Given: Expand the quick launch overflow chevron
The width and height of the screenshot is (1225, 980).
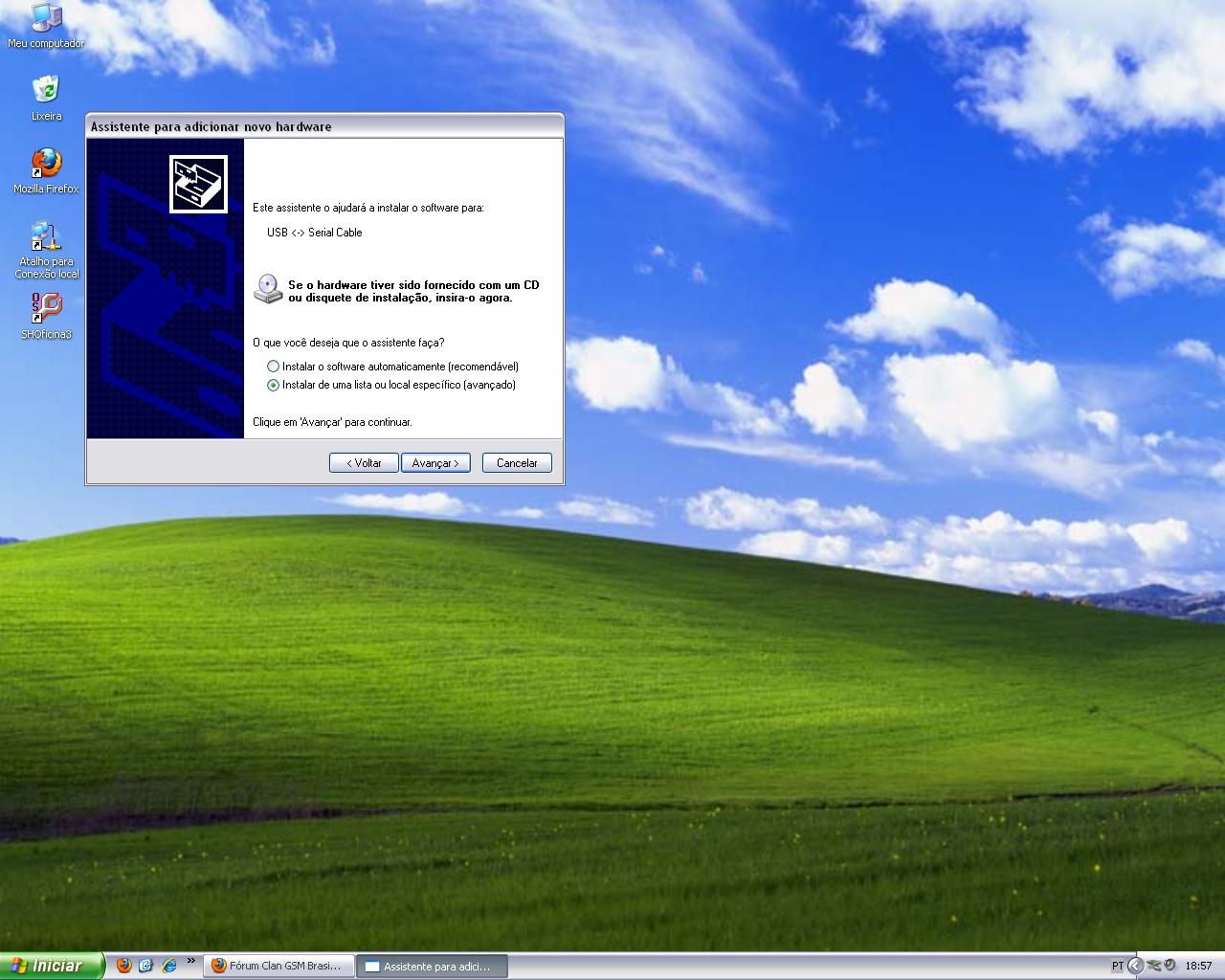Looking at the screenshot, I should 190,961.
